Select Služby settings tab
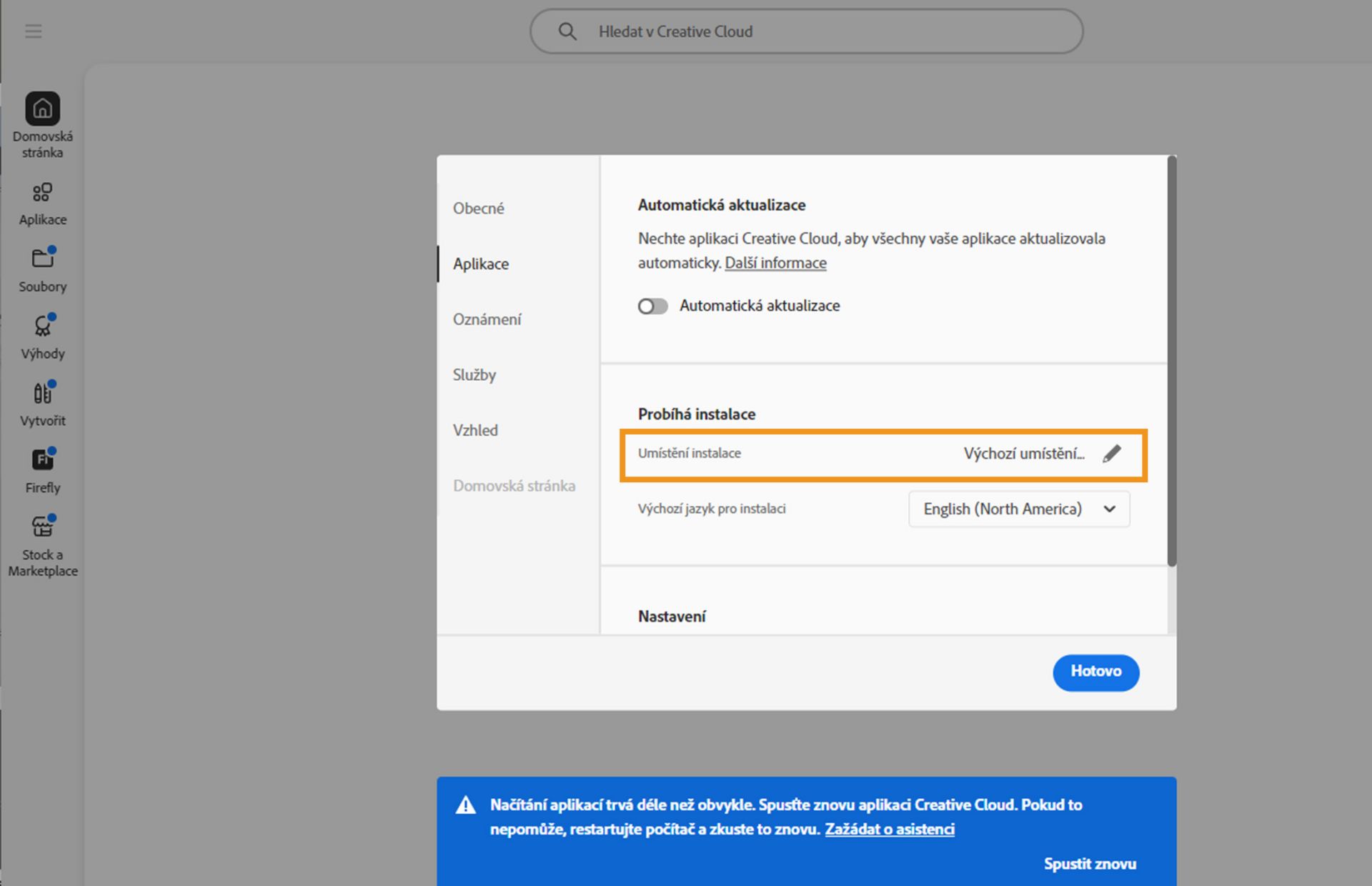The height and width of the screenshot is (886, 1372). (474, 375)
